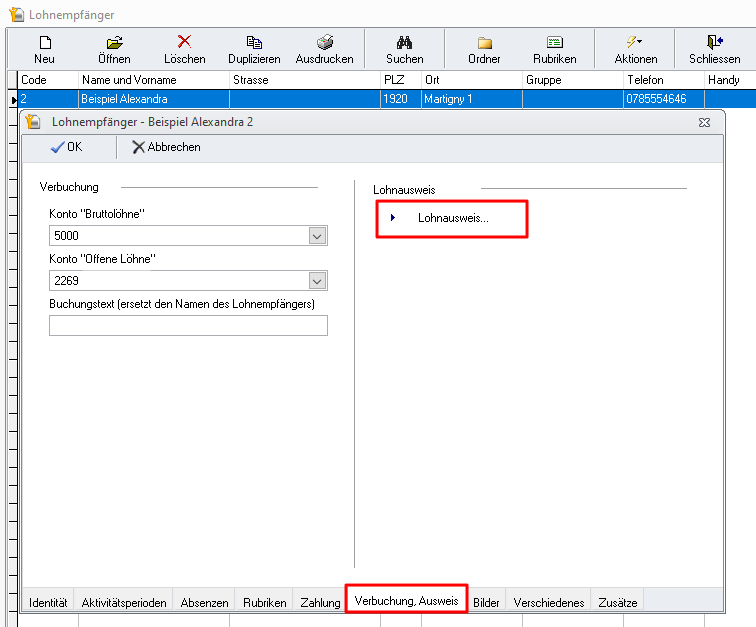
Task: Delete entry using Löschen icon
Action: coord(184,43)
